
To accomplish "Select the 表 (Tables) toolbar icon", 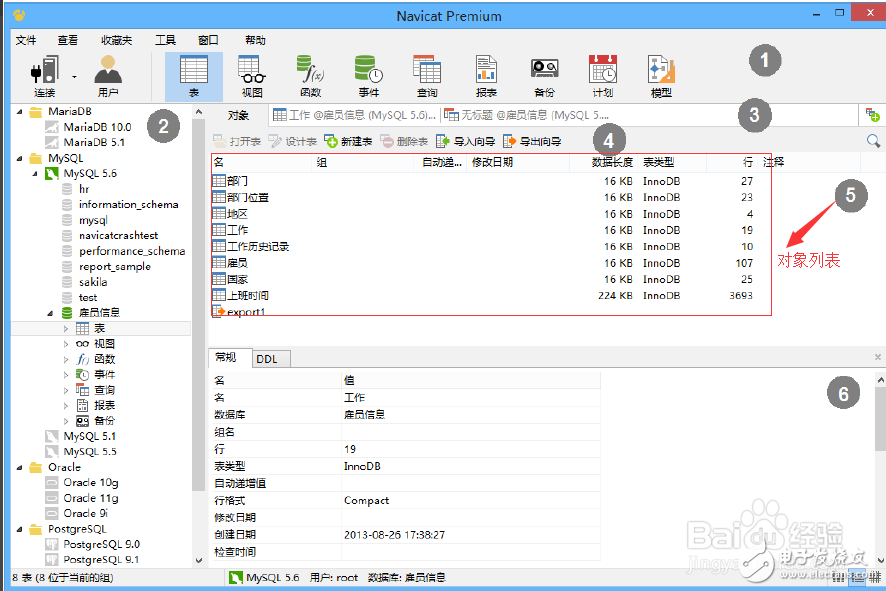I will pos(192,70).
